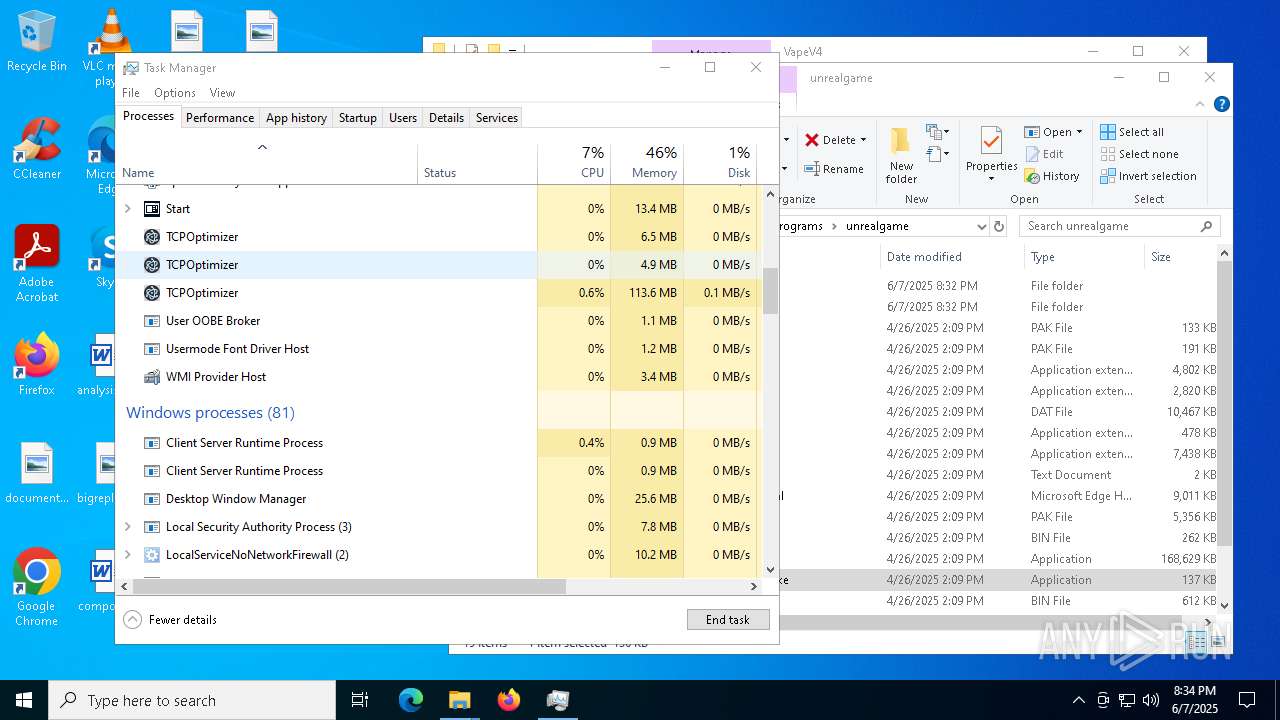This screenshot has width=1280, height=720.
Task: Open Windows Start menu
Action: coord(24,700)
